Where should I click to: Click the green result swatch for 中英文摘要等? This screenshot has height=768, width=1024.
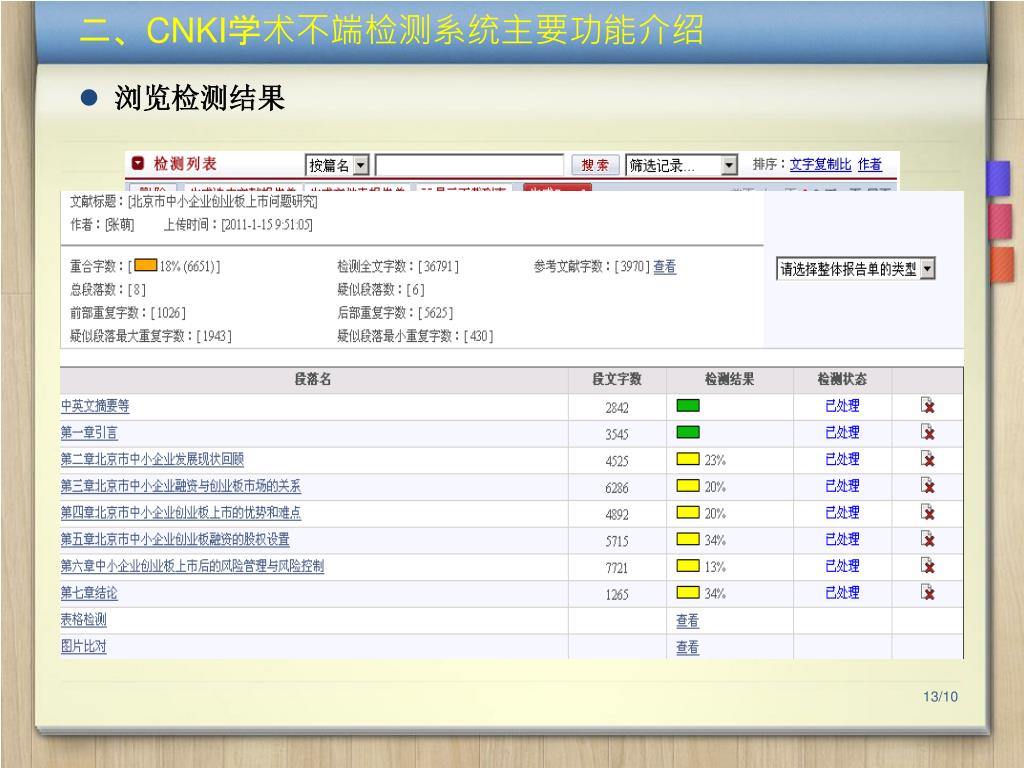pyautogui.click(x=688, y=406)
